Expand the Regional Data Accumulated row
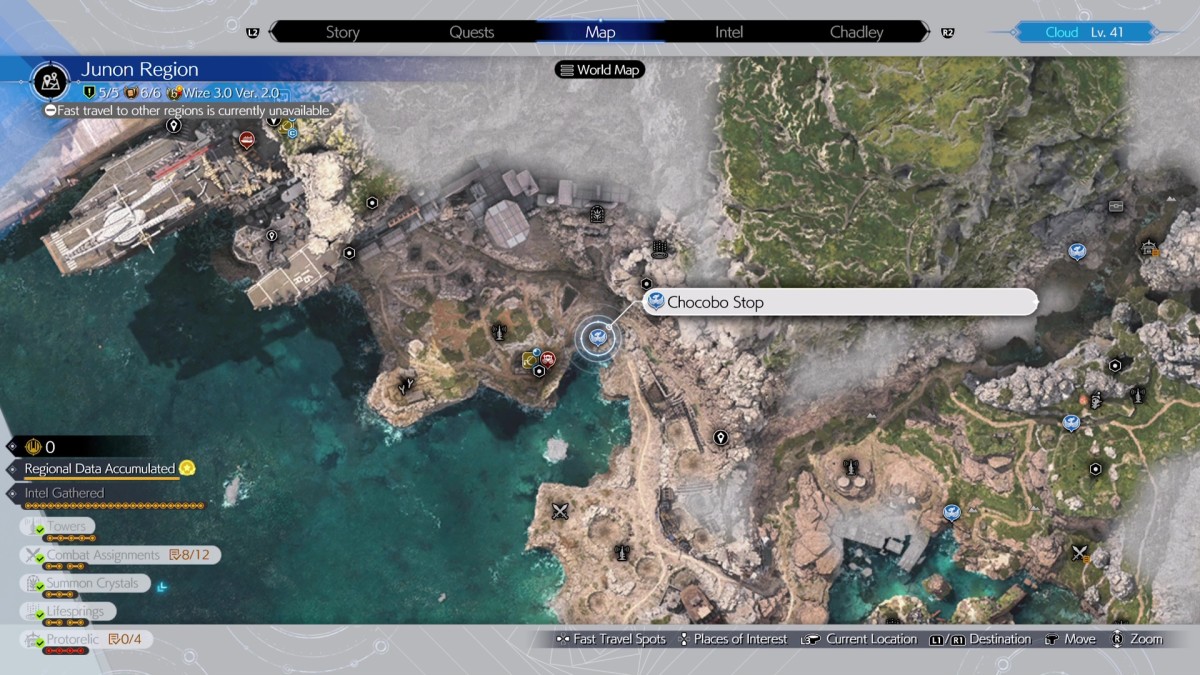 (x=100, y=469)
